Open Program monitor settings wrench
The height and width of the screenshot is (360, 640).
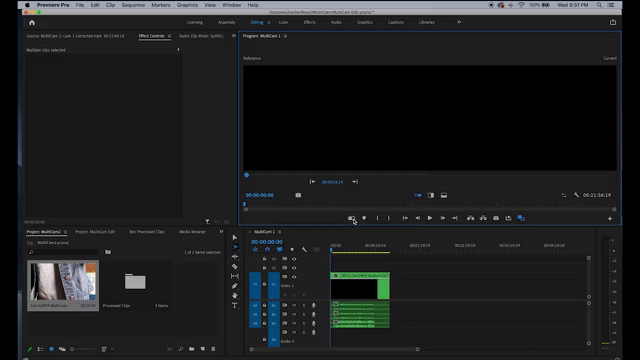[576, 195]
